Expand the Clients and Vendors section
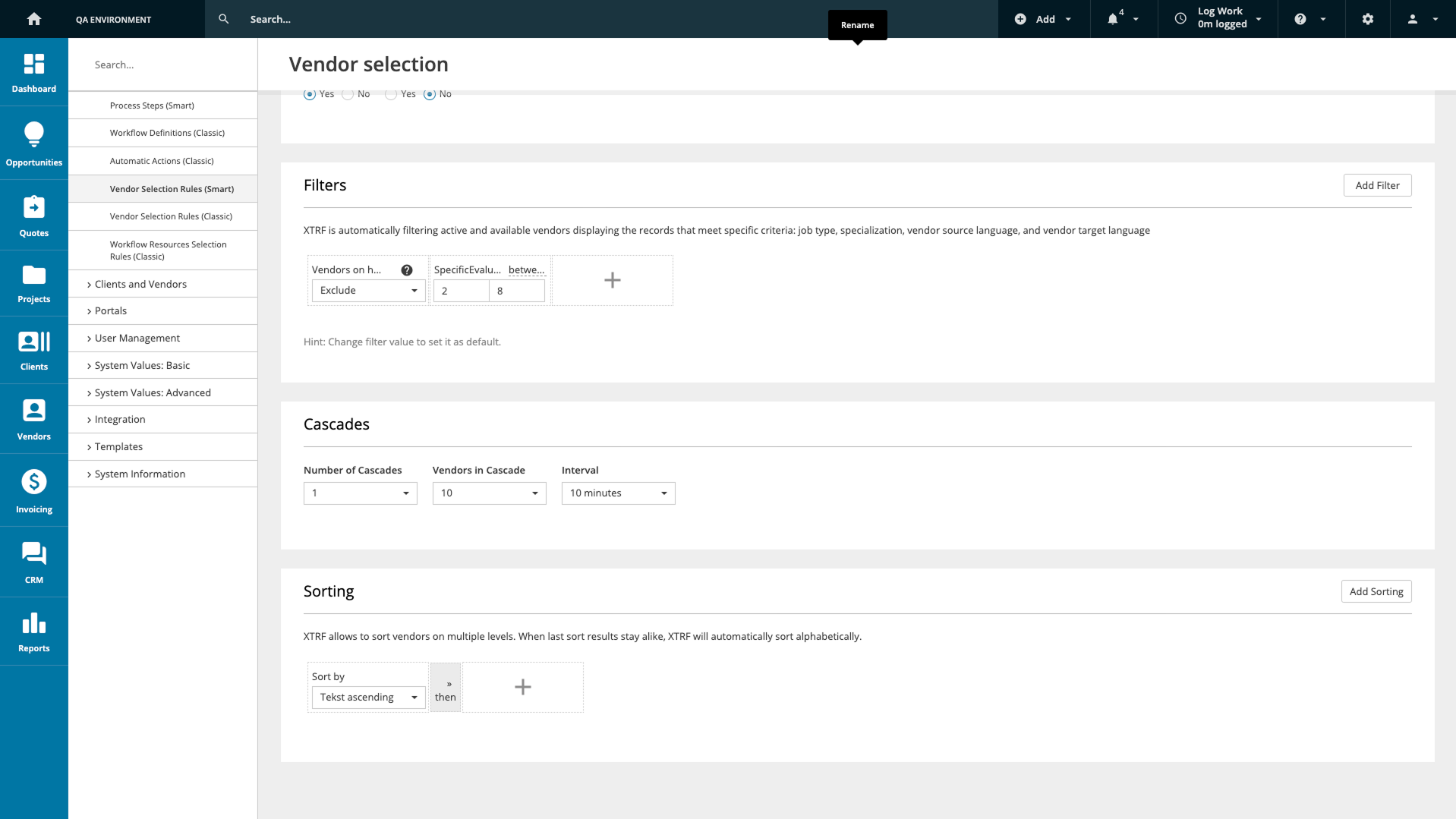Screen dimensions: 1456x819 (x=140, y=284)
